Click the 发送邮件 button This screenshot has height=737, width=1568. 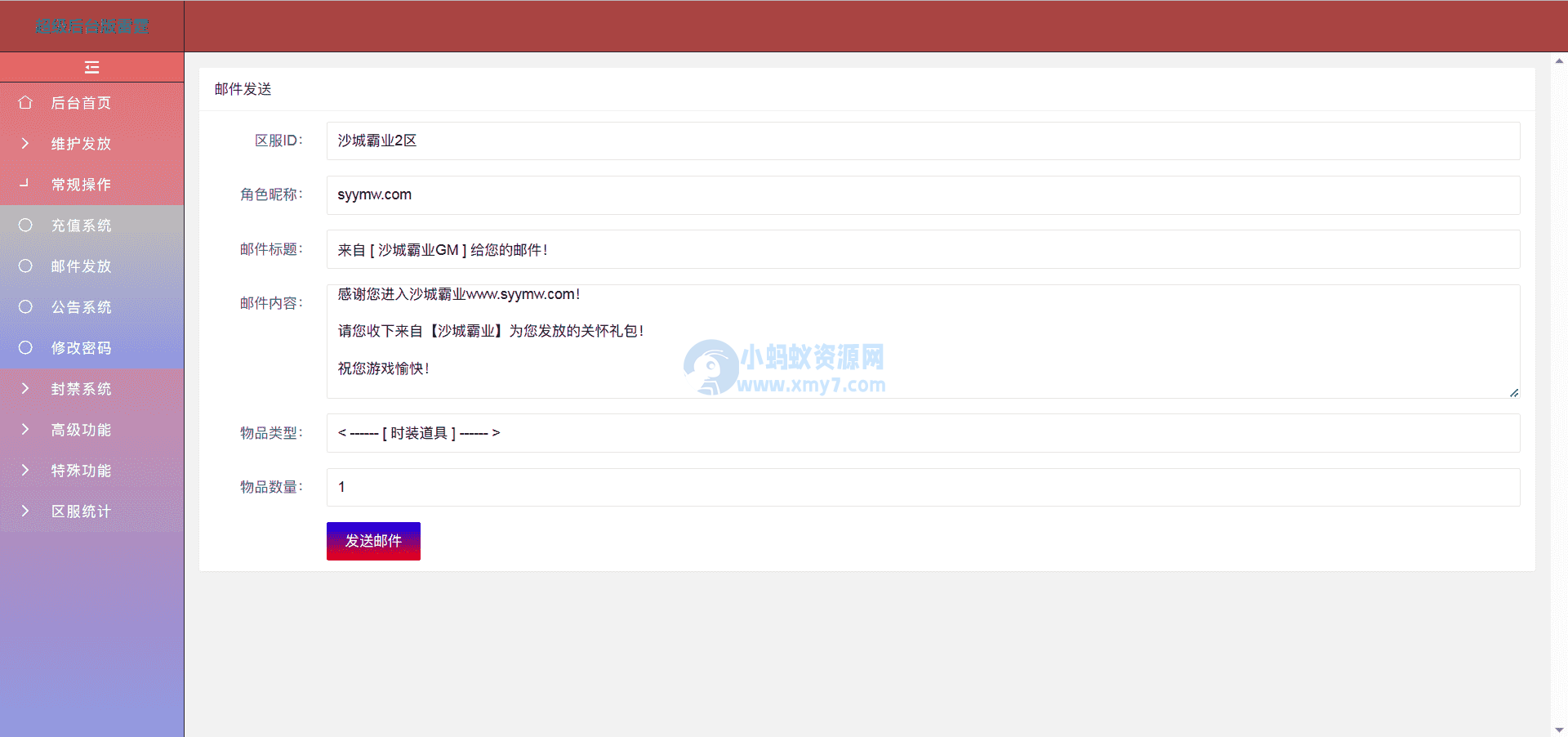point(373,541)
